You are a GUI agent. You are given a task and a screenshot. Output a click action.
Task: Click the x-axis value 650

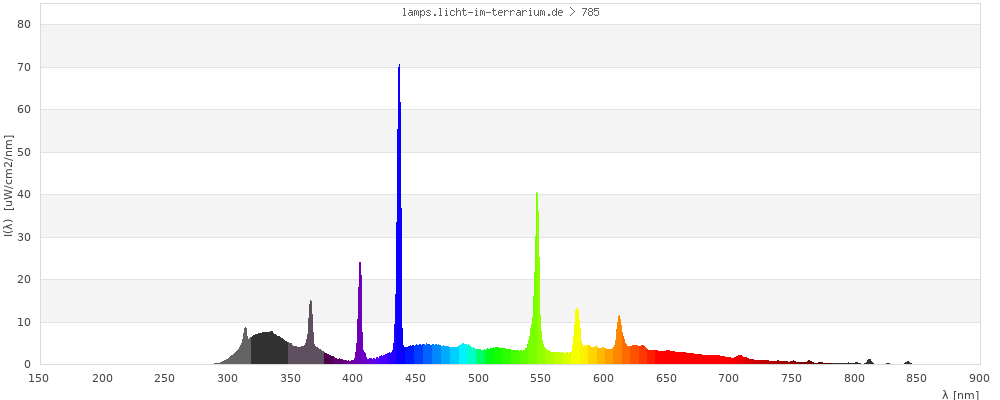click(x=666, y=378)
